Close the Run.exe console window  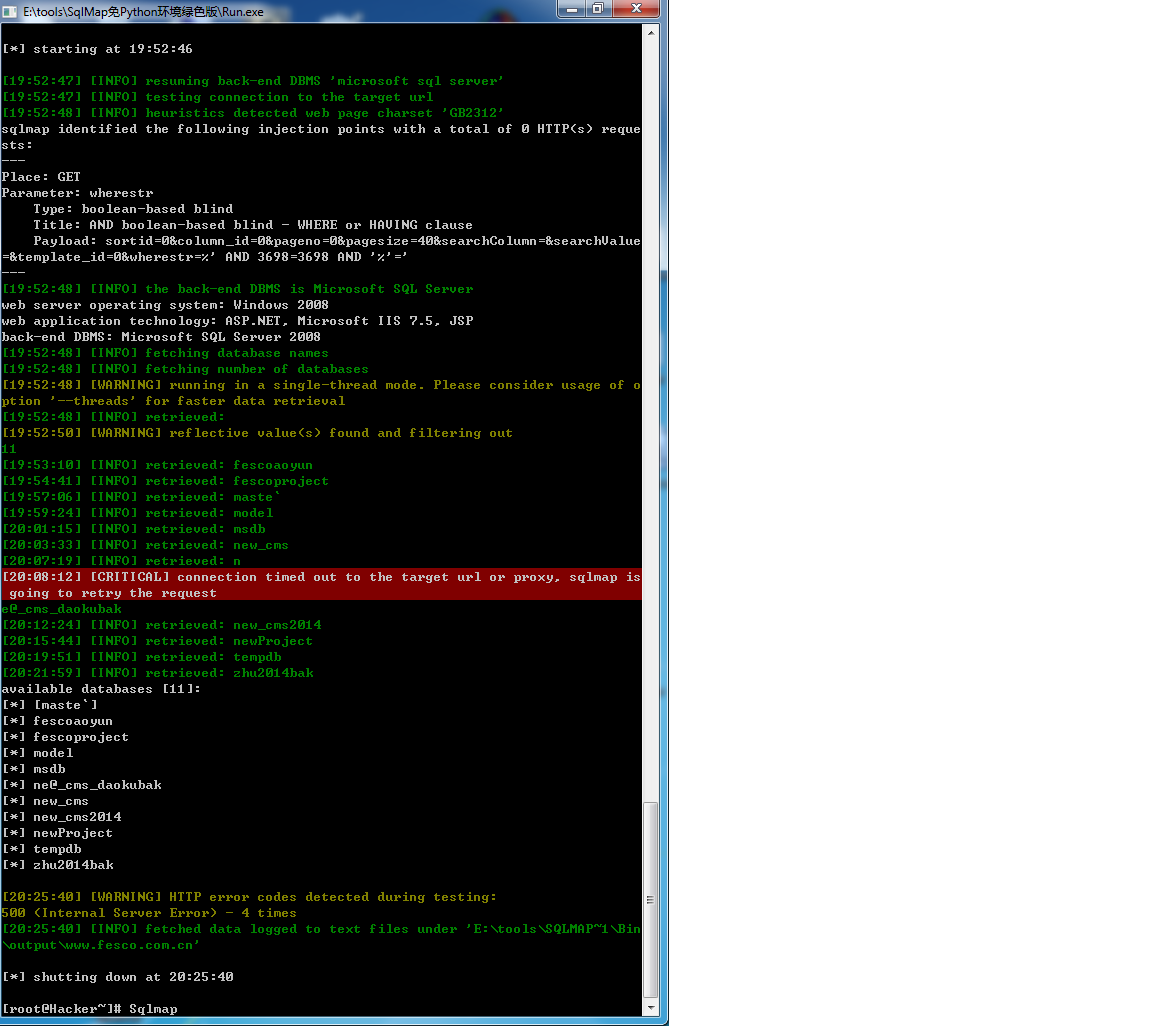(x=636, y=9)
